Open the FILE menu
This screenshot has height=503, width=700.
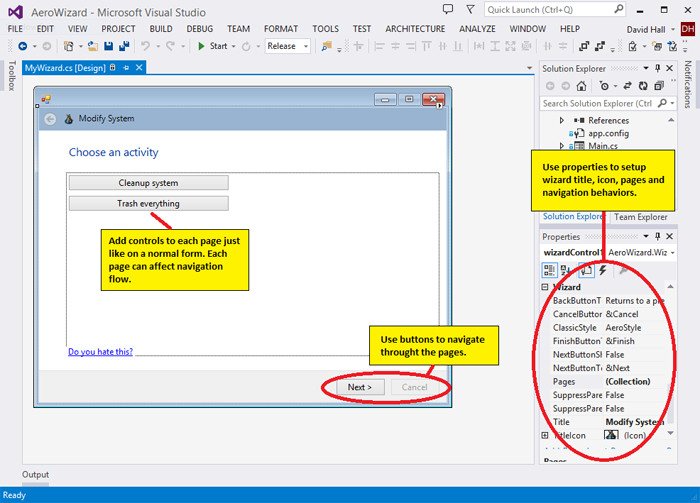15,29
